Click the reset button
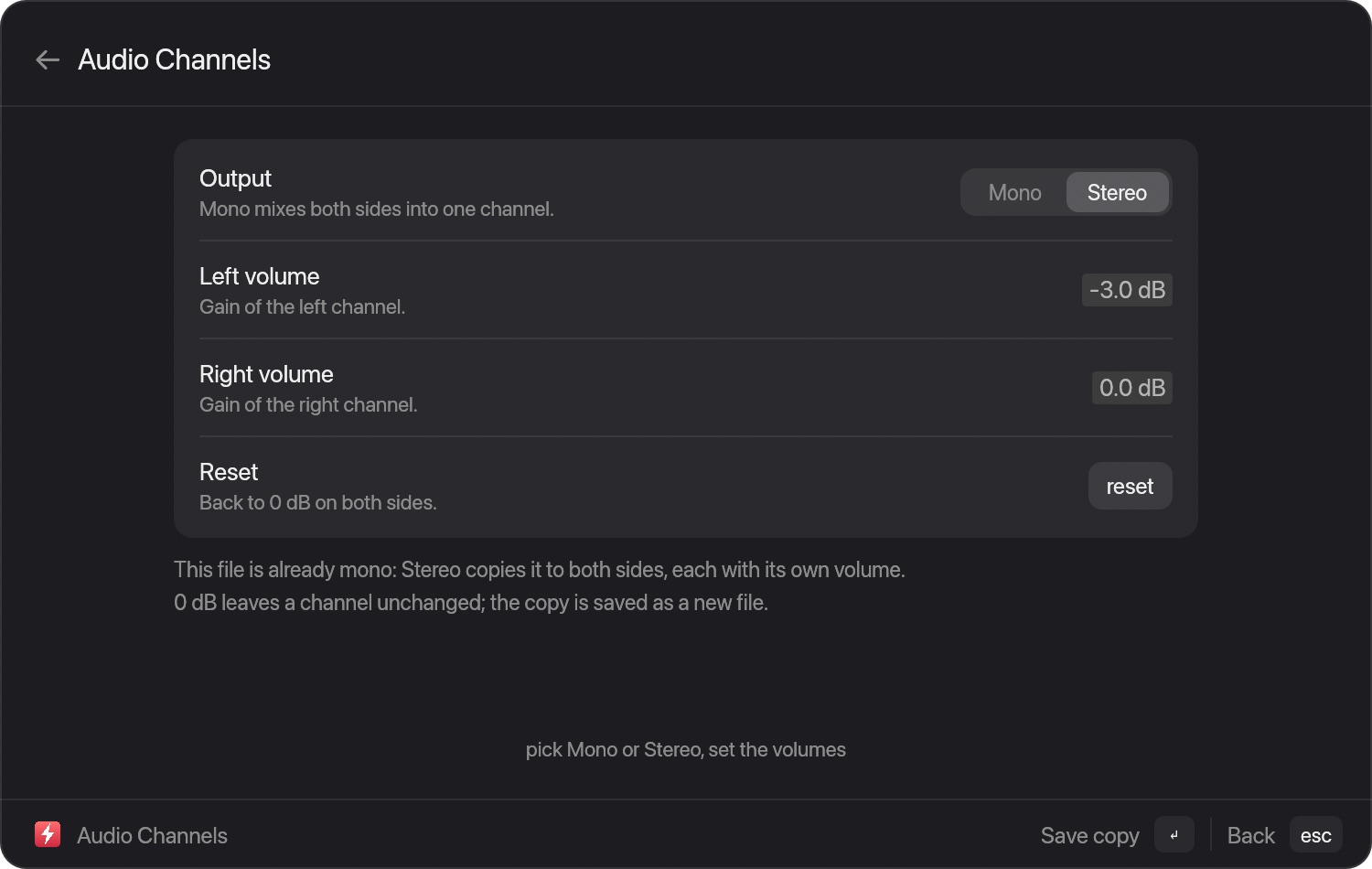Viewport: 1372px width, 869px height. pos(1130,486)
